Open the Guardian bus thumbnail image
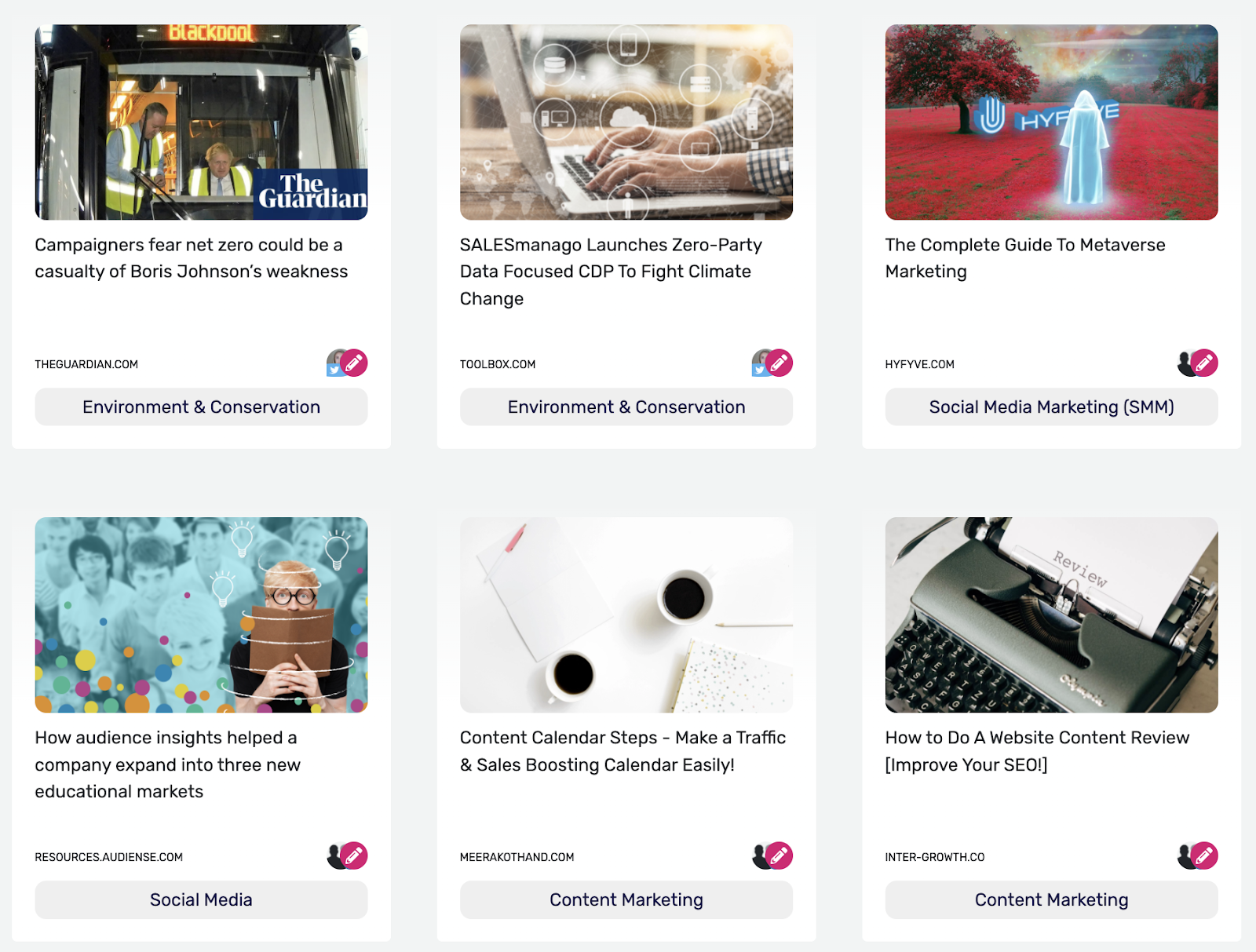The height and width of the screenshot is (952, 1256). click(x=201, y=122)
